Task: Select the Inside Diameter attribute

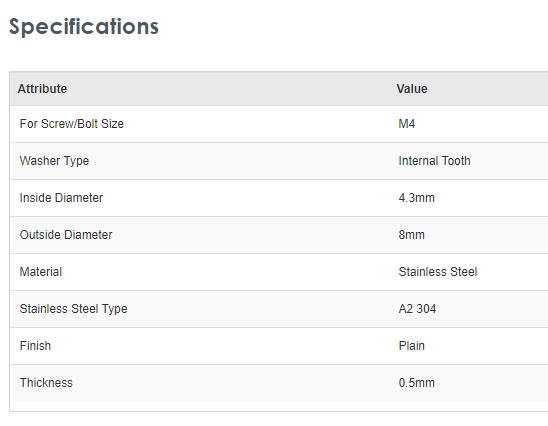Action: tap(61, 198)
